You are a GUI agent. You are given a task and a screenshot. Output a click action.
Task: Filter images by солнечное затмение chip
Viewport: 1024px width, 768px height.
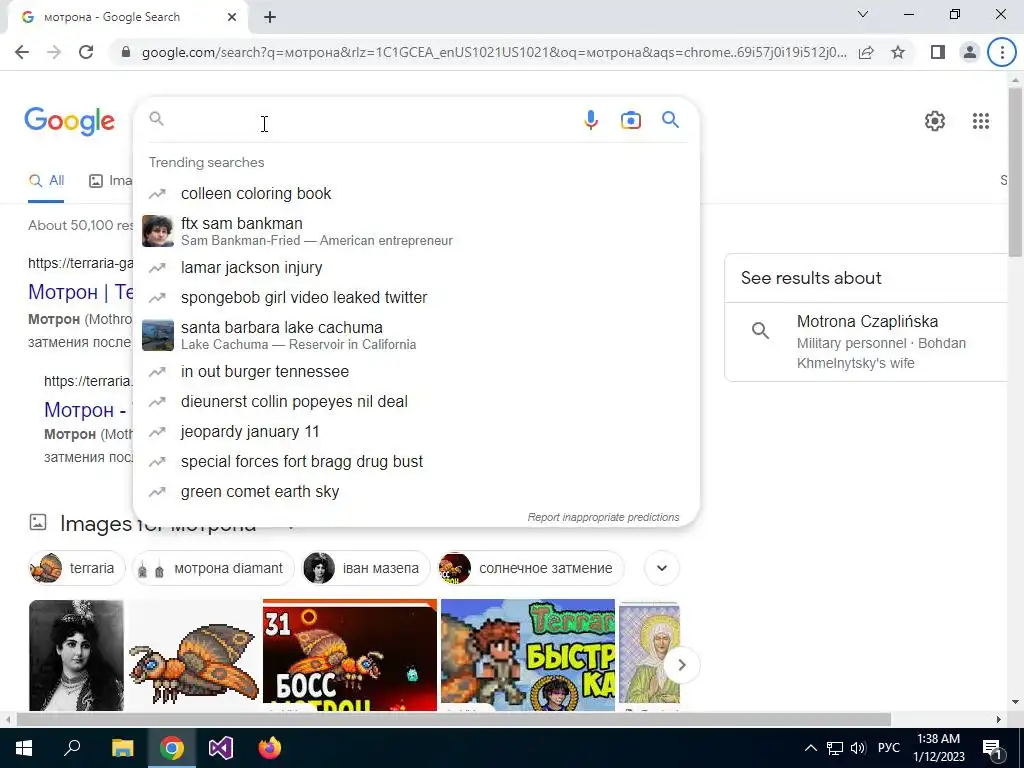(x=531, y=568)
